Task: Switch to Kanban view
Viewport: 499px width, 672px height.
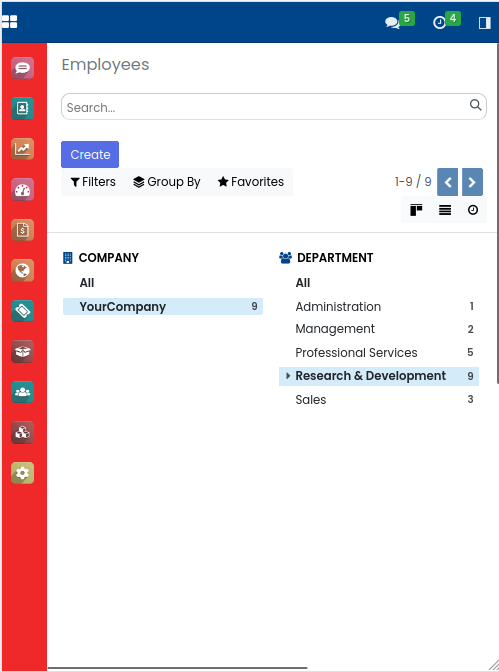Action: point(416,210)
